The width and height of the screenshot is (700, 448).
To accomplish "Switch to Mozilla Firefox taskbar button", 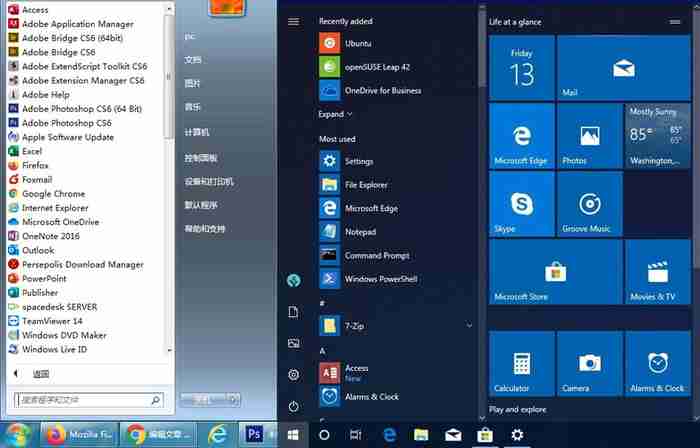I will coord(79,435).
